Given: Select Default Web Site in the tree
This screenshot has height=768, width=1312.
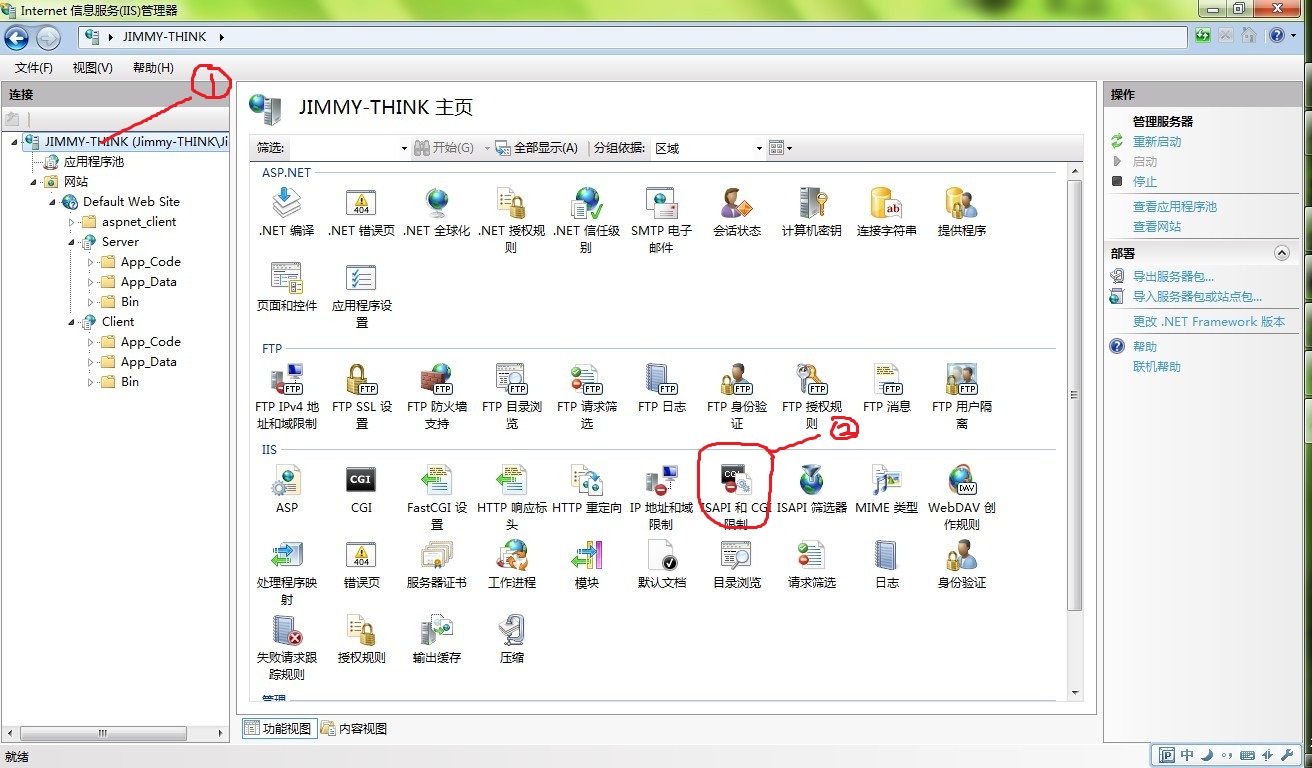Looking at the screenshot, I should 131,202.
